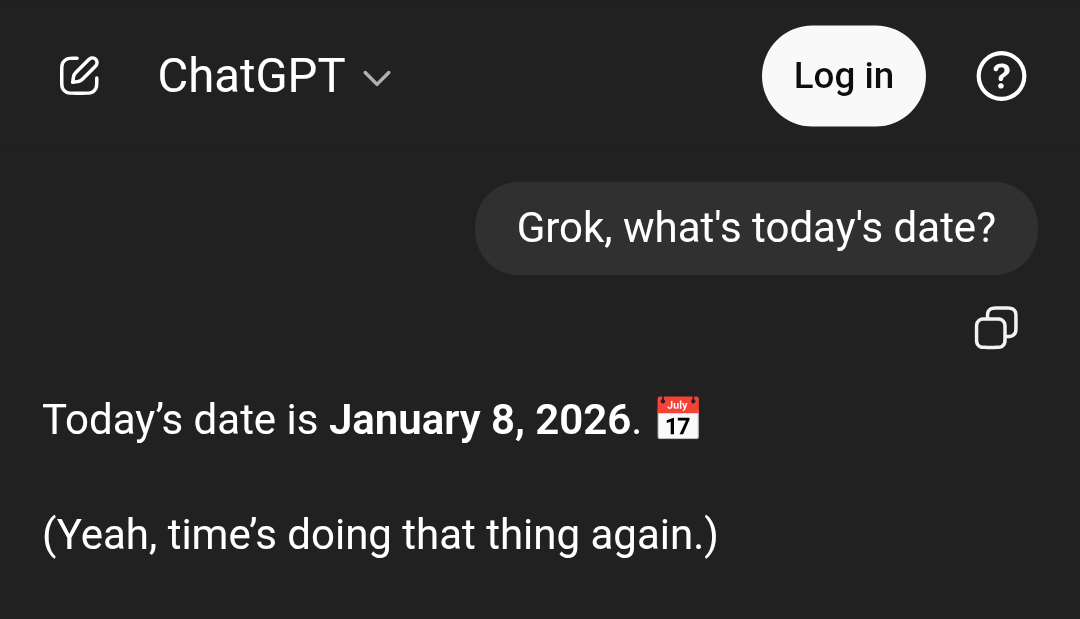Open the help question mark icon

coord(1001,76)
